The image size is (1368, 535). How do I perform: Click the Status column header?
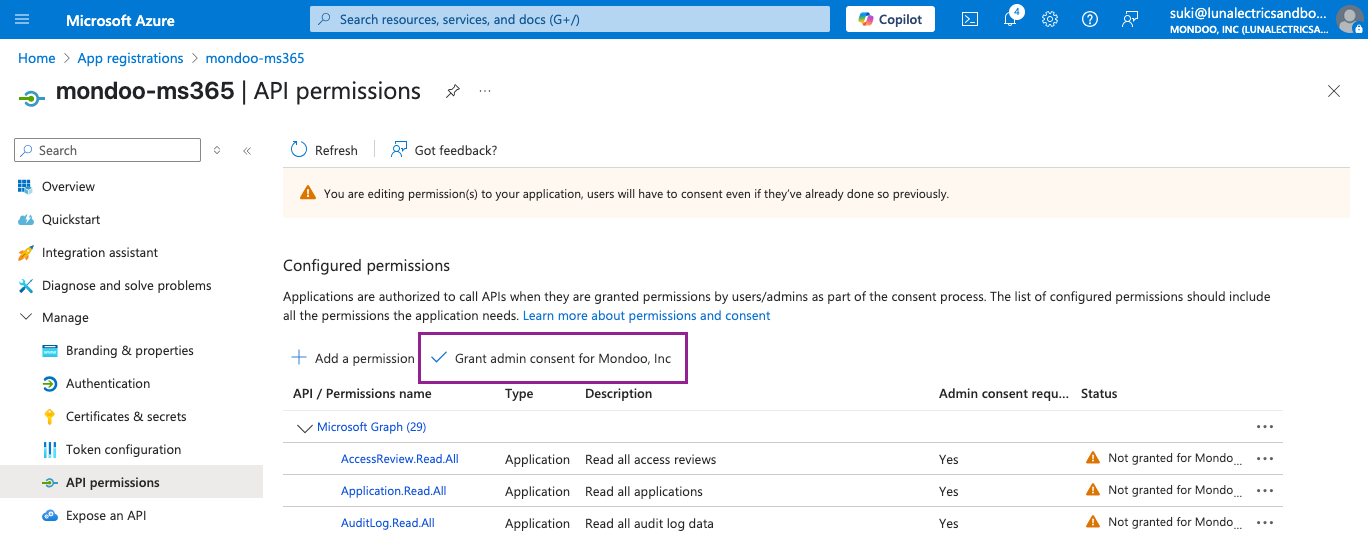click(1099, 394)
